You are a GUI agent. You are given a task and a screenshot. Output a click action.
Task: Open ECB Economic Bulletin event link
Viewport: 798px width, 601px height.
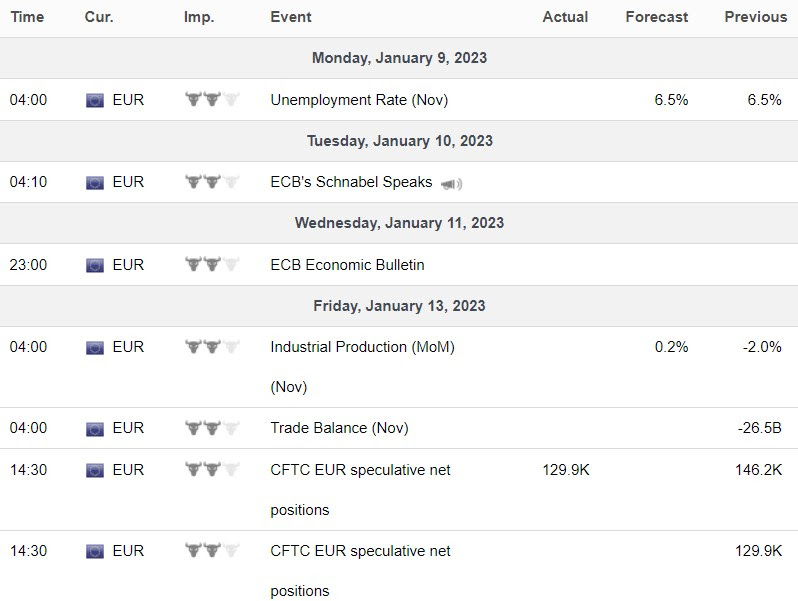coord(347,265)
